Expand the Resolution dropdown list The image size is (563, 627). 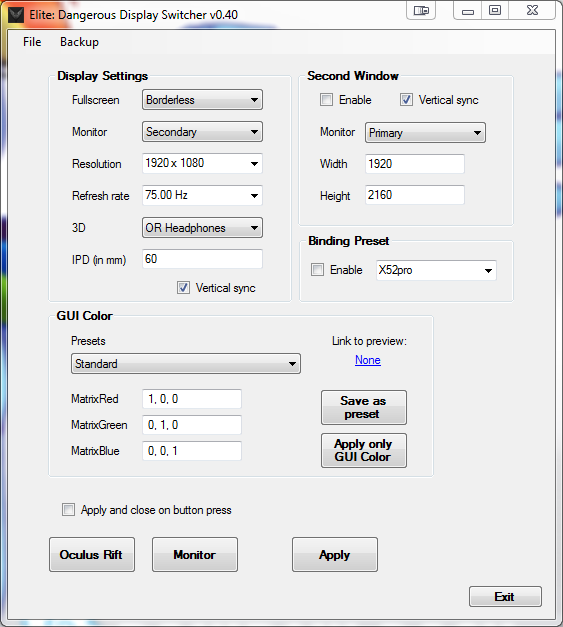click(202, 163)
